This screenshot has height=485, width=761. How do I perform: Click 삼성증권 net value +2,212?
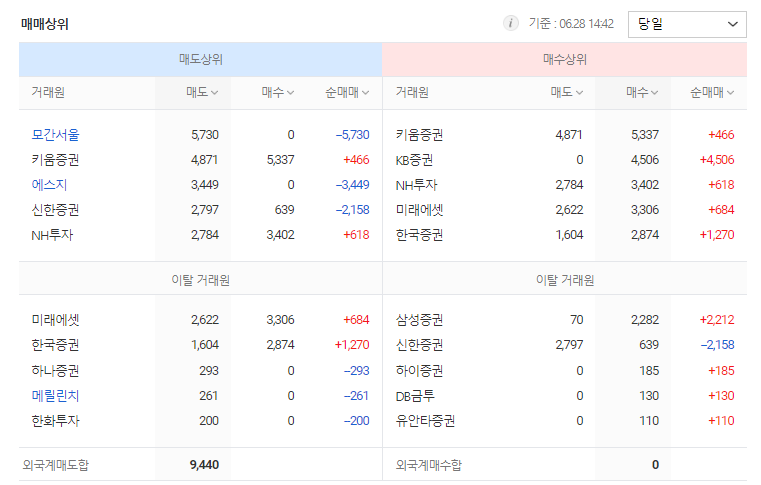717,319
